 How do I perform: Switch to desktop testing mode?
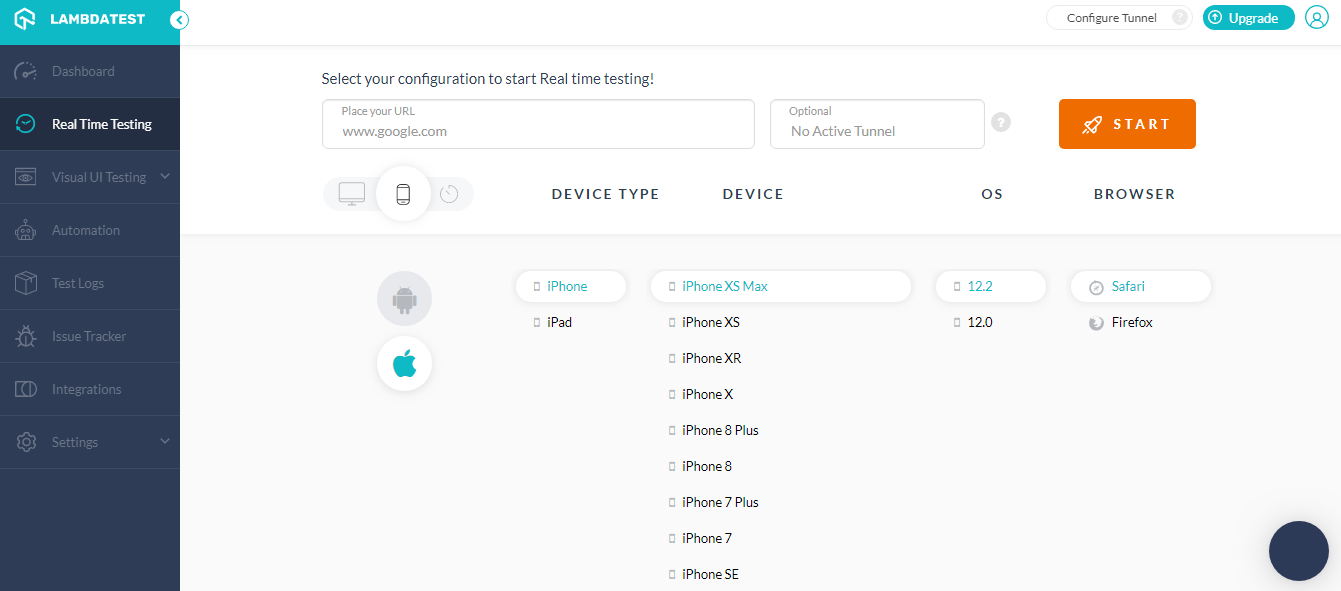tap(351, 193)
